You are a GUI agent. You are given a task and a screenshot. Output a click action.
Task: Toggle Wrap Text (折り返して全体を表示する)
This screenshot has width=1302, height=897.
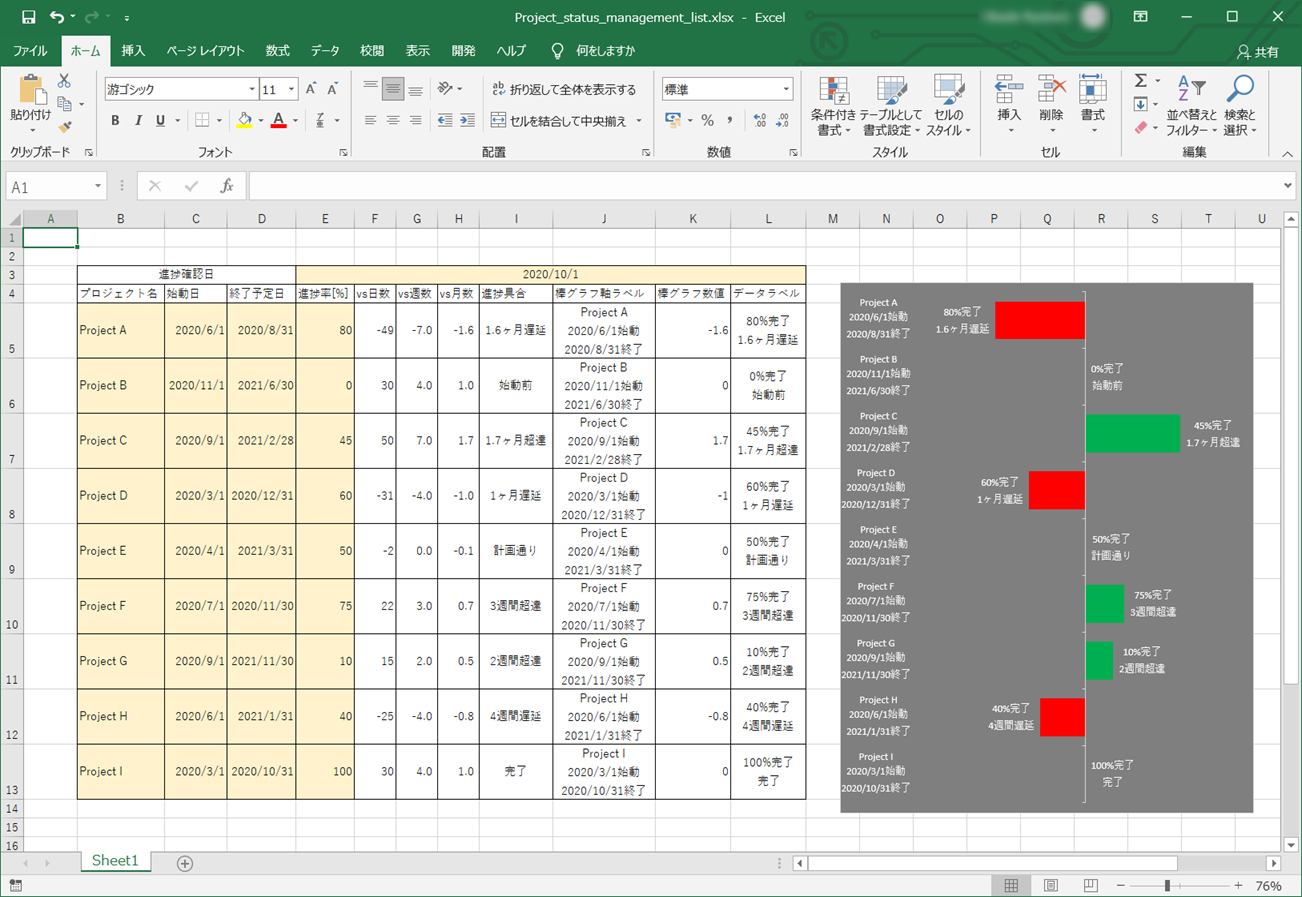563,89
